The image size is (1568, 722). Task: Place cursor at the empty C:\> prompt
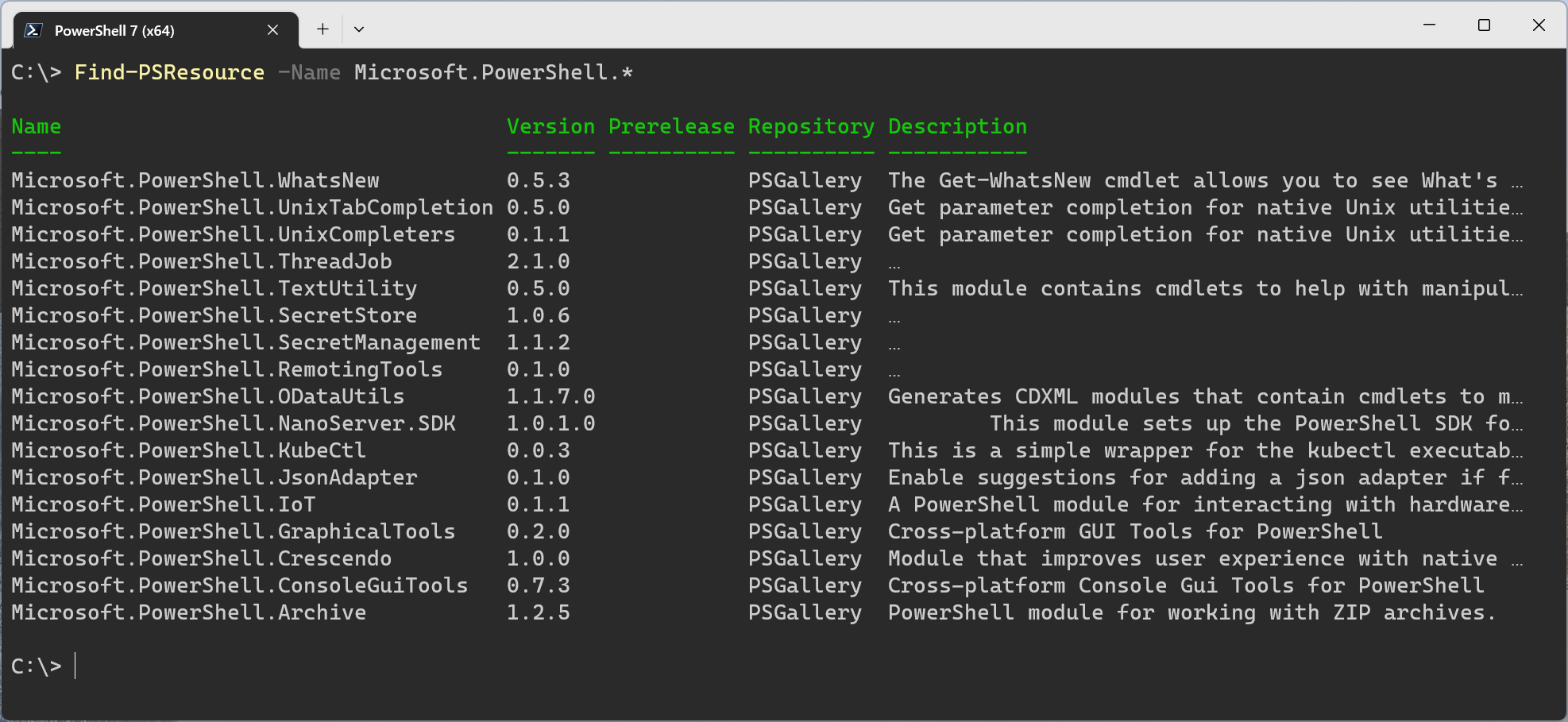[75, 666]
